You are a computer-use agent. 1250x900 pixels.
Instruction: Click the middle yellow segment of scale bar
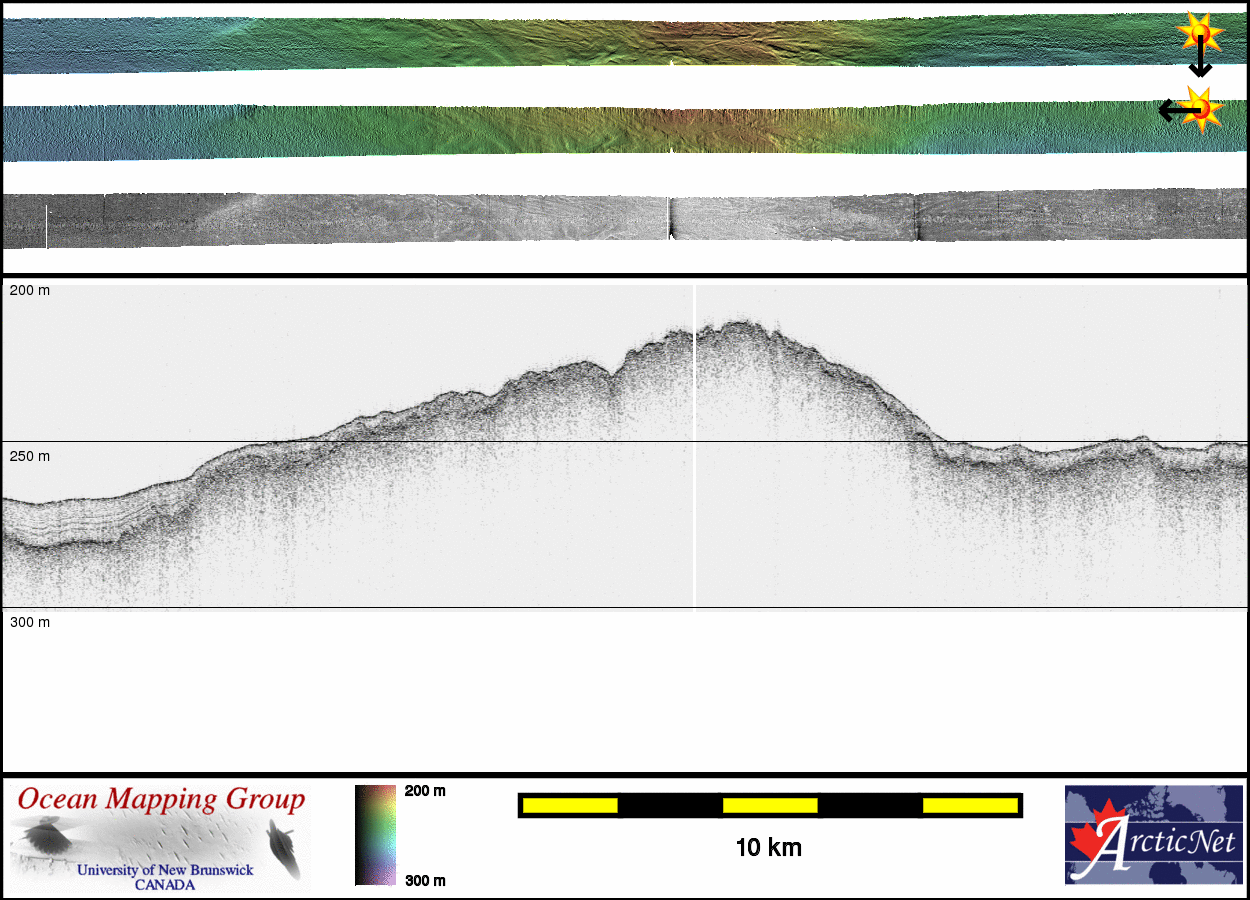coord(769,805)
